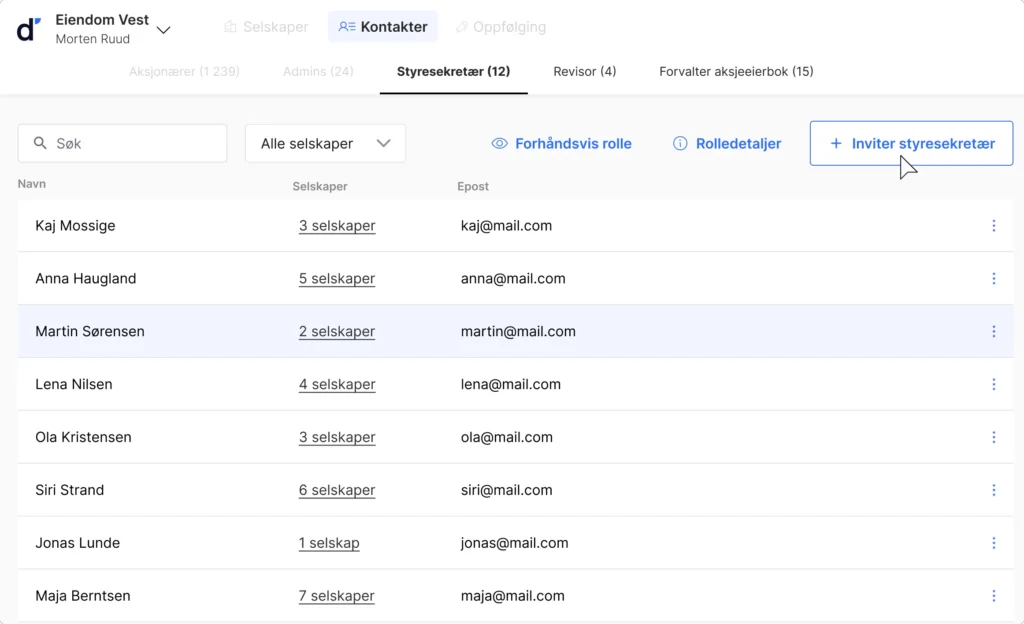Open more options for Maja Berntsen

(x=993, y=597)
